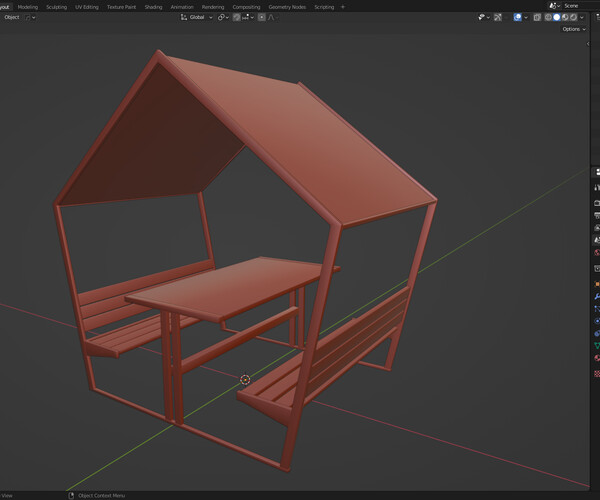Open the viewport shading dropdown arrow

point(582,17)
